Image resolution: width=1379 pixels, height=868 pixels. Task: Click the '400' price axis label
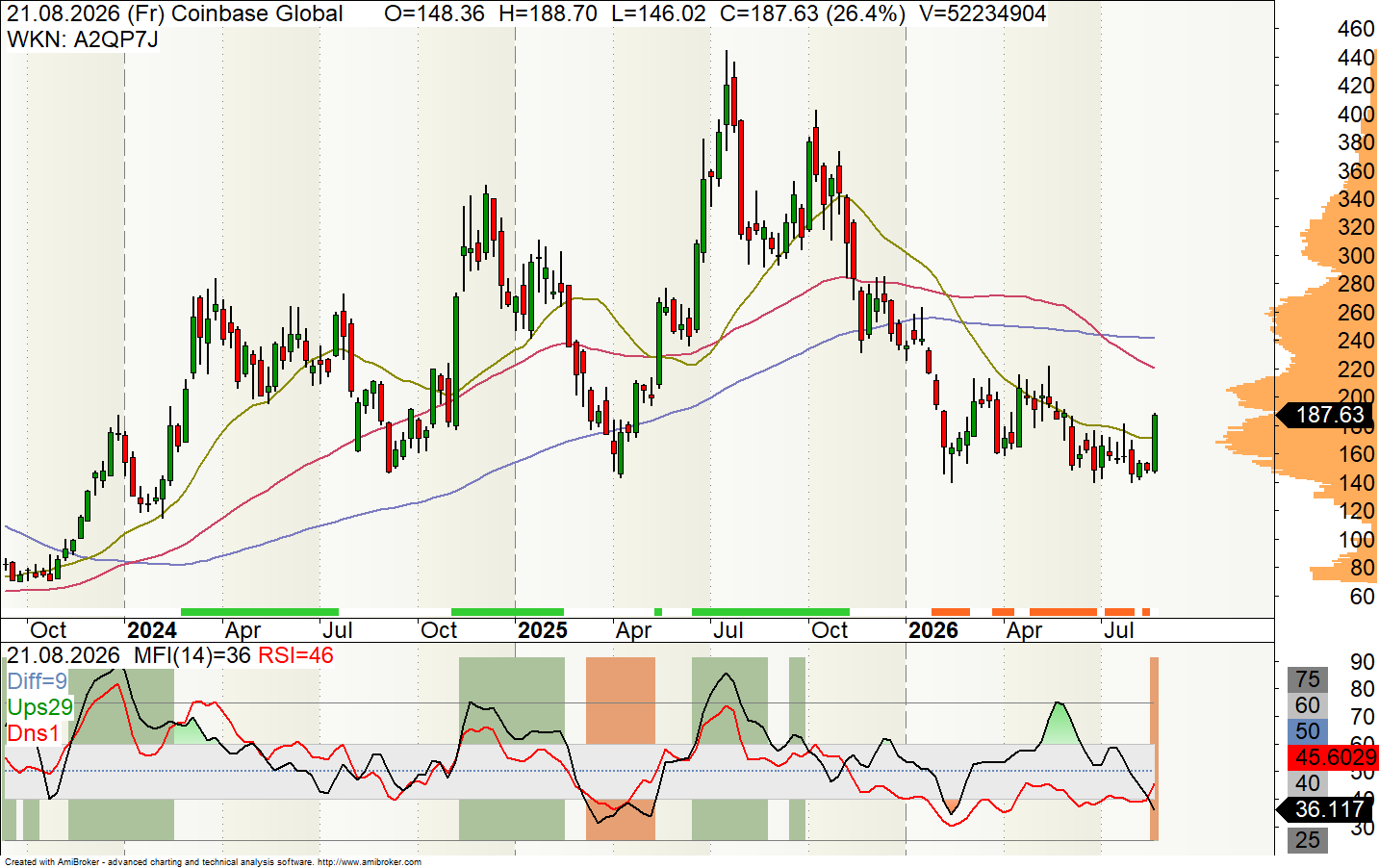pos(1356,115)
